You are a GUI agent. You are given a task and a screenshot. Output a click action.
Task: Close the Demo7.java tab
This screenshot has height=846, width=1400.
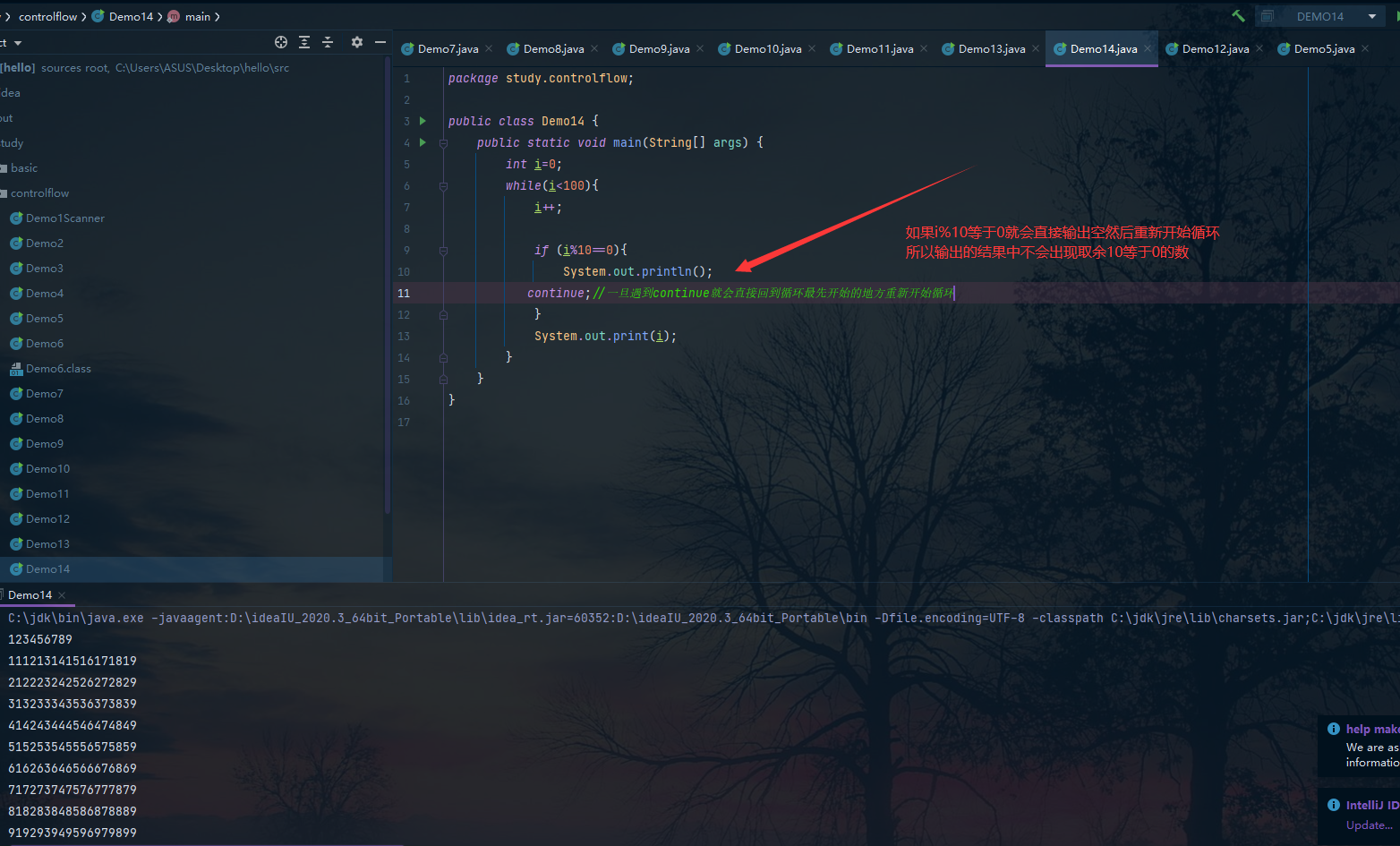coord(489,48)
